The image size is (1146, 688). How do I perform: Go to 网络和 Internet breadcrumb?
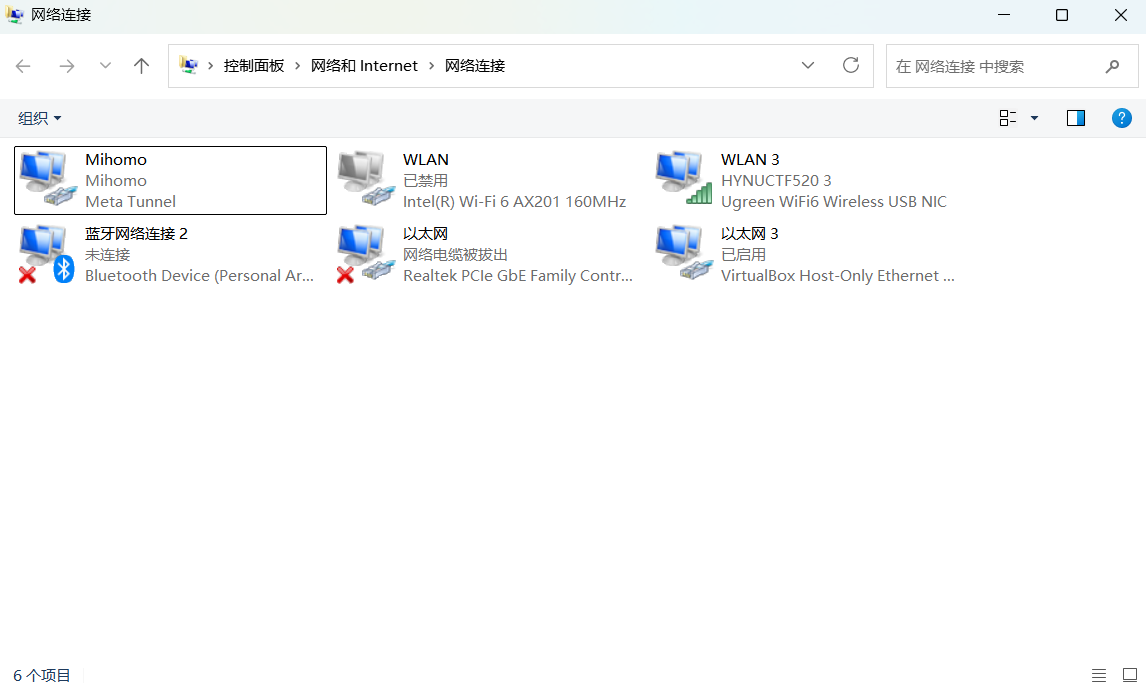pos(364,66)
